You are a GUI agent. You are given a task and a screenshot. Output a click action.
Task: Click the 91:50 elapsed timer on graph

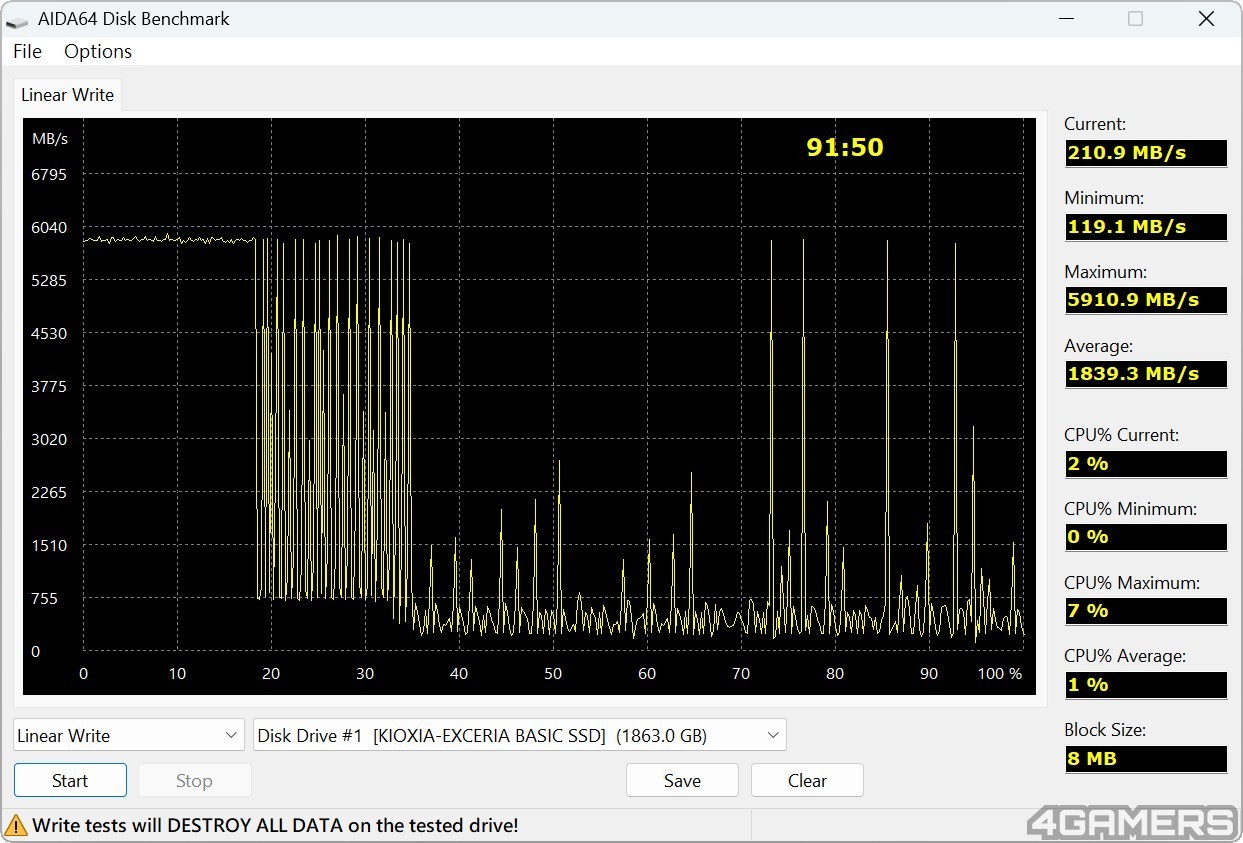(x=845, y=148)
